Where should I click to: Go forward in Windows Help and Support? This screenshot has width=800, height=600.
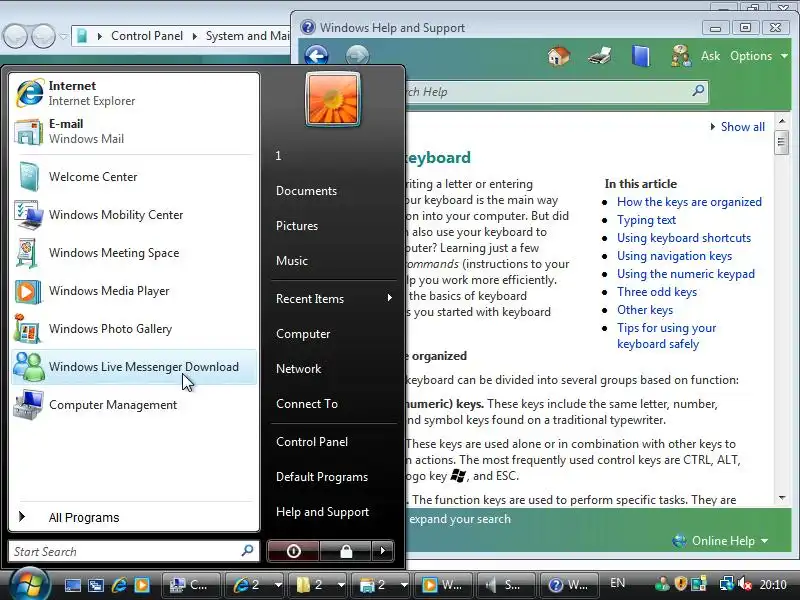[357, 55]
